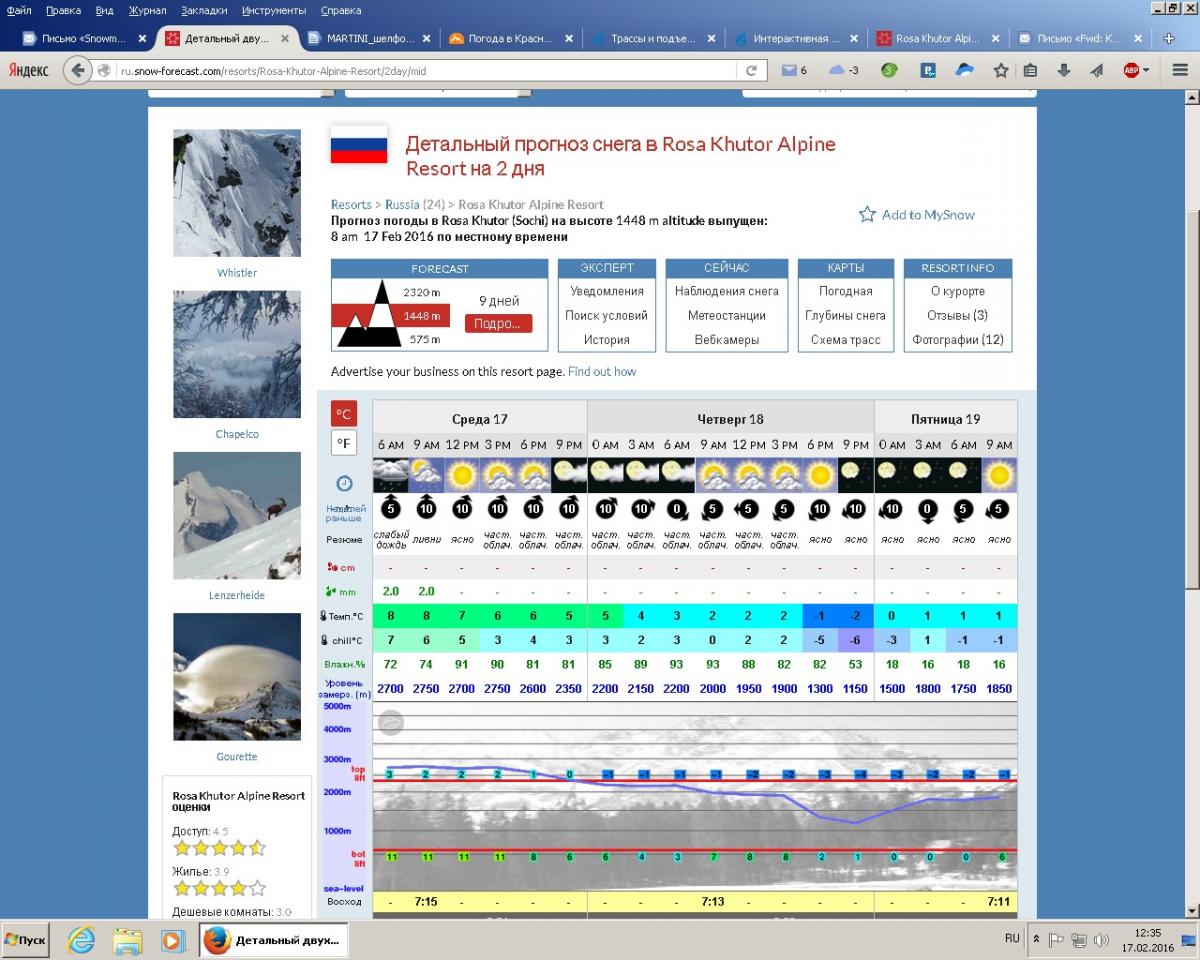Open the Инструменты menu
Viewport: 1200px width, 960px height.
coord(274,10)
